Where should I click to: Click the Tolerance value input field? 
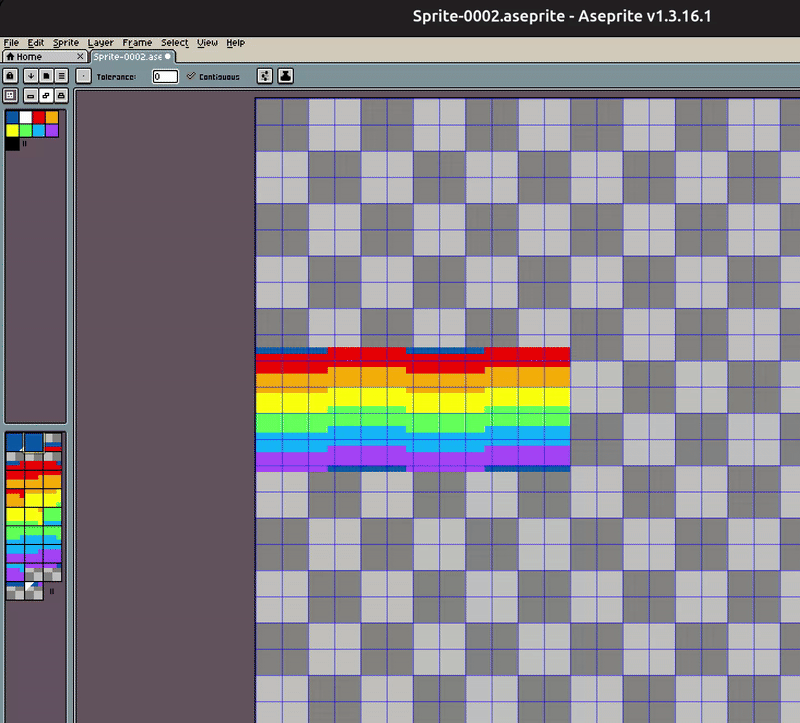pos(165,76)
